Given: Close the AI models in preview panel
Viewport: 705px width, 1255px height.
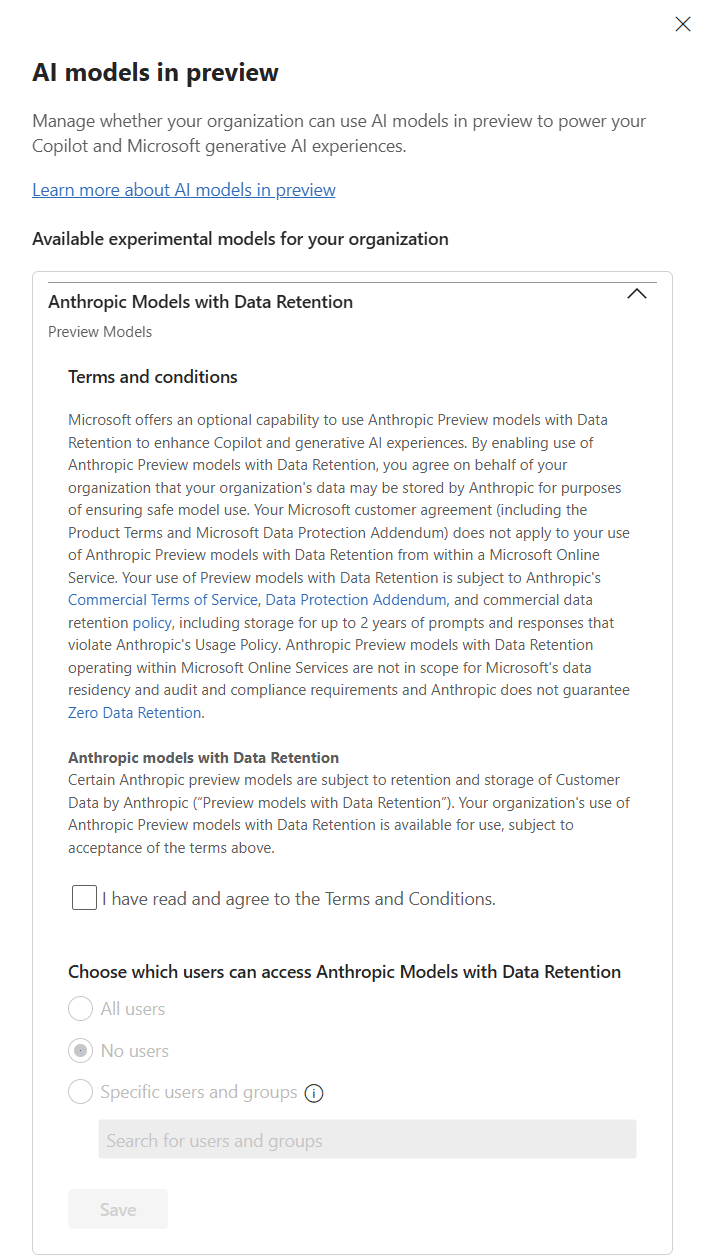Looking at the screenshot, I should click(683, 24).
